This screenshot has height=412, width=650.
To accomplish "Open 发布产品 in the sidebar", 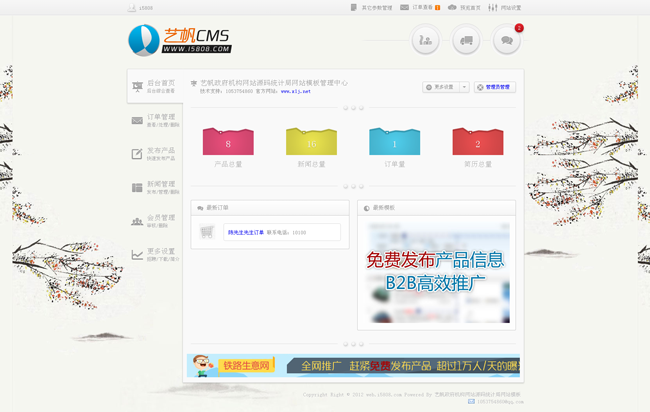I will 155,154.
